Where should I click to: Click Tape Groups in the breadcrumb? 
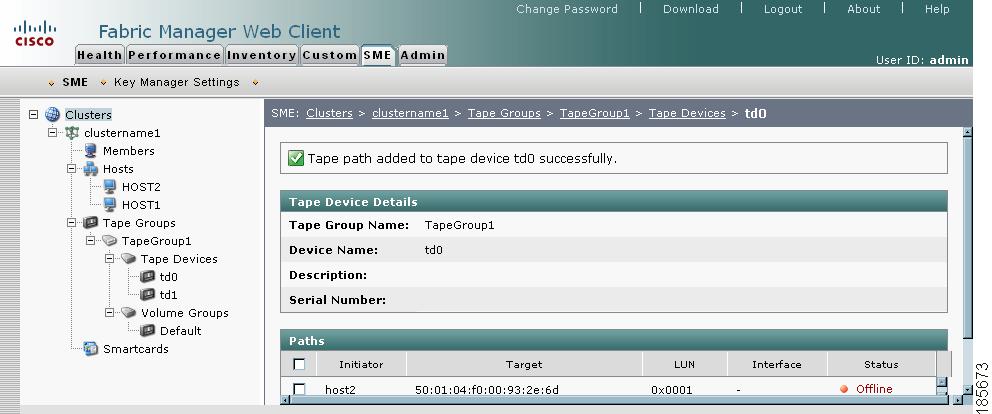[x=504, y=113]
